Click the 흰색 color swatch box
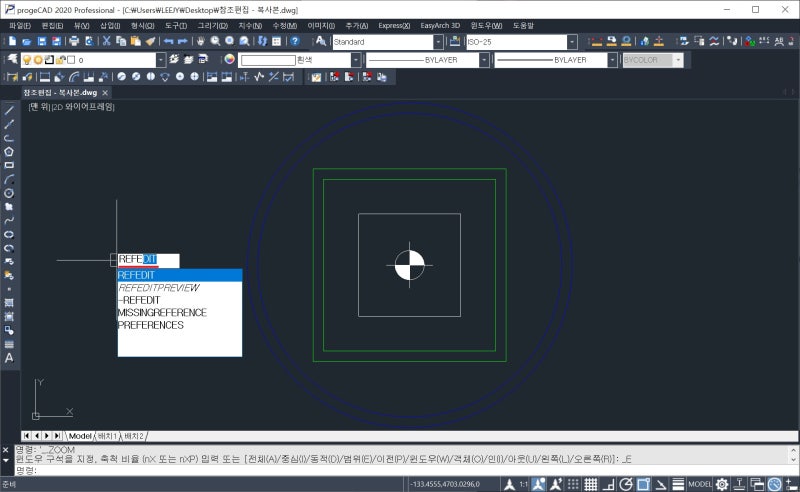This screenshot has height=492, width=800. [268, 60]
